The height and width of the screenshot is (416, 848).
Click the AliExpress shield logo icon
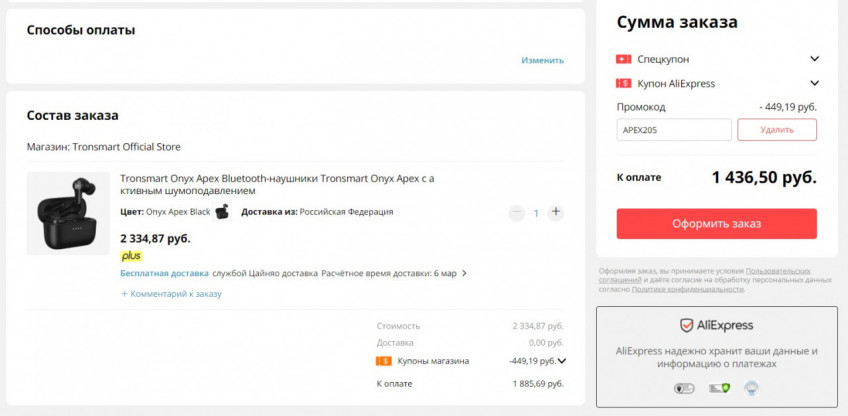[686, 325]
